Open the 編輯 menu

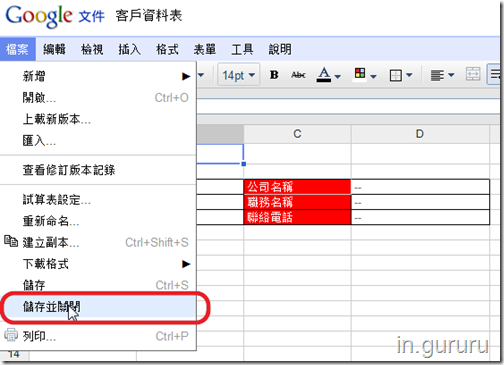(x=54, y=49)
